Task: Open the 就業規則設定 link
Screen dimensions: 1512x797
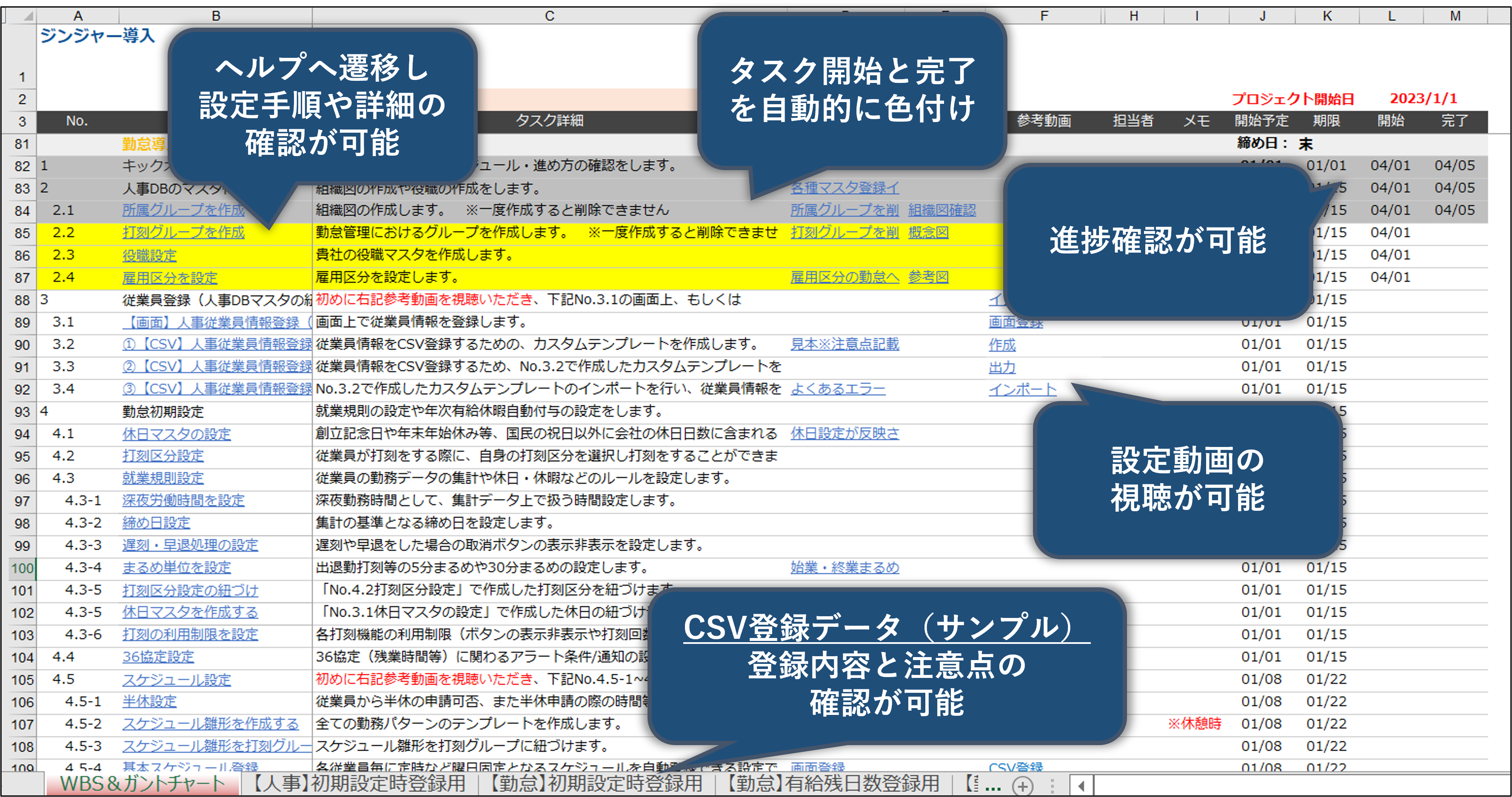Action: coord(163,478)
